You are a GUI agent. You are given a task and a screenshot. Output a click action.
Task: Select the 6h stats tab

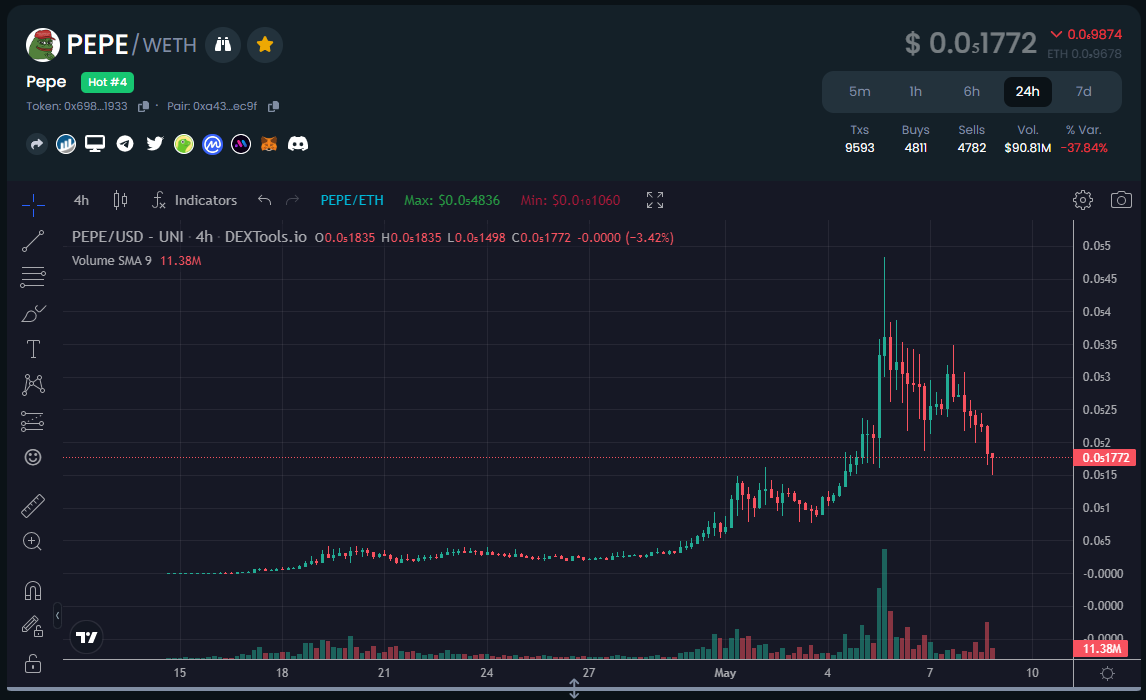click(971, 92)
